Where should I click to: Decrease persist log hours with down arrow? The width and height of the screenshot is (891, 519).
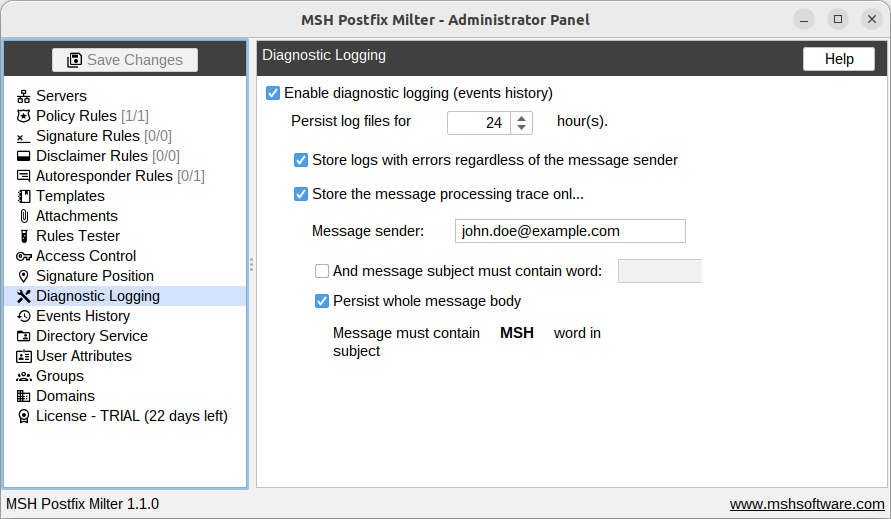point(521,128)
